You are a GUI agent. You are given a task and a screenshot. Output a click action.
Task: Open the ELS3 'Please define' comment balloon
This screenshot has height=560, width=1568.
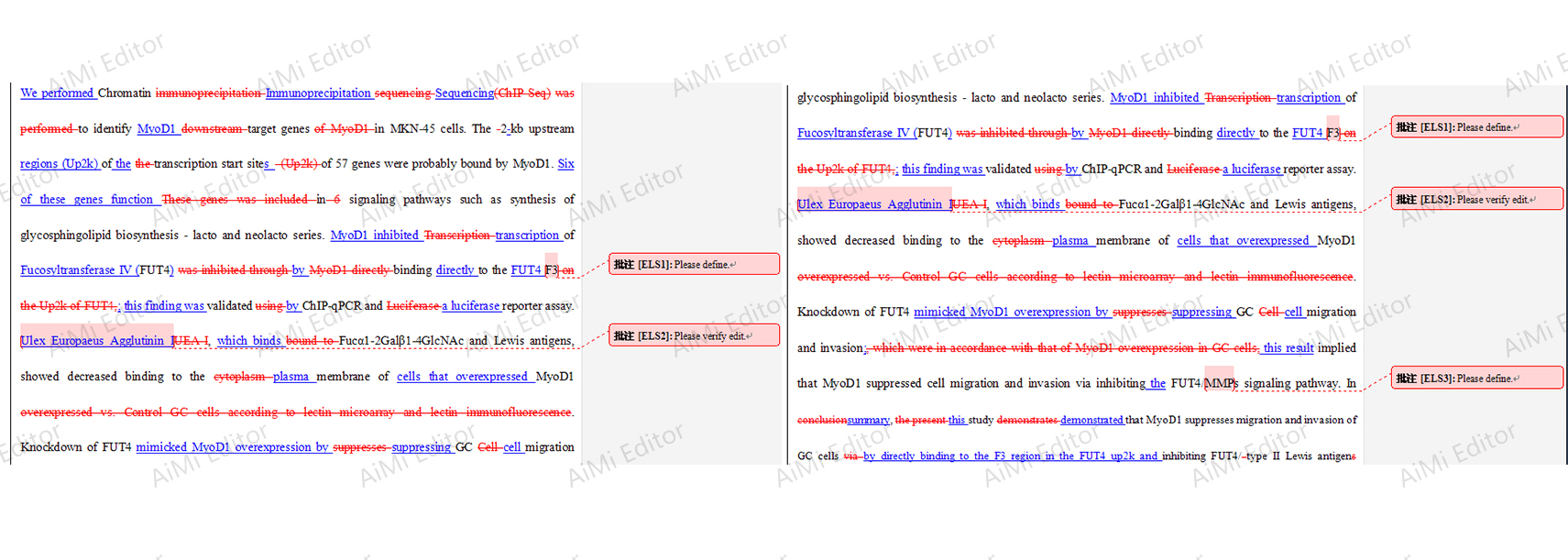[1476, 378]
